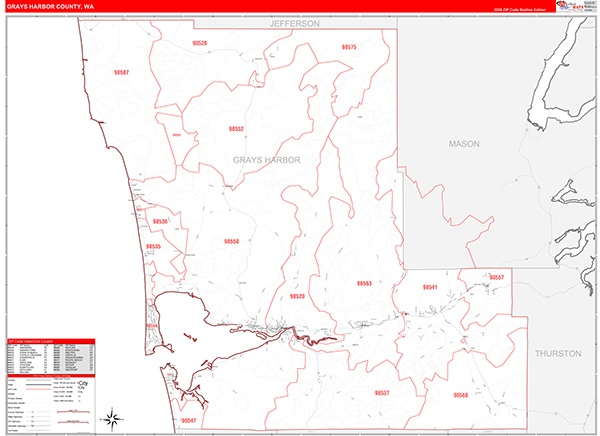
Task: Click ZIP code label 98520
Action: [297, 296]
